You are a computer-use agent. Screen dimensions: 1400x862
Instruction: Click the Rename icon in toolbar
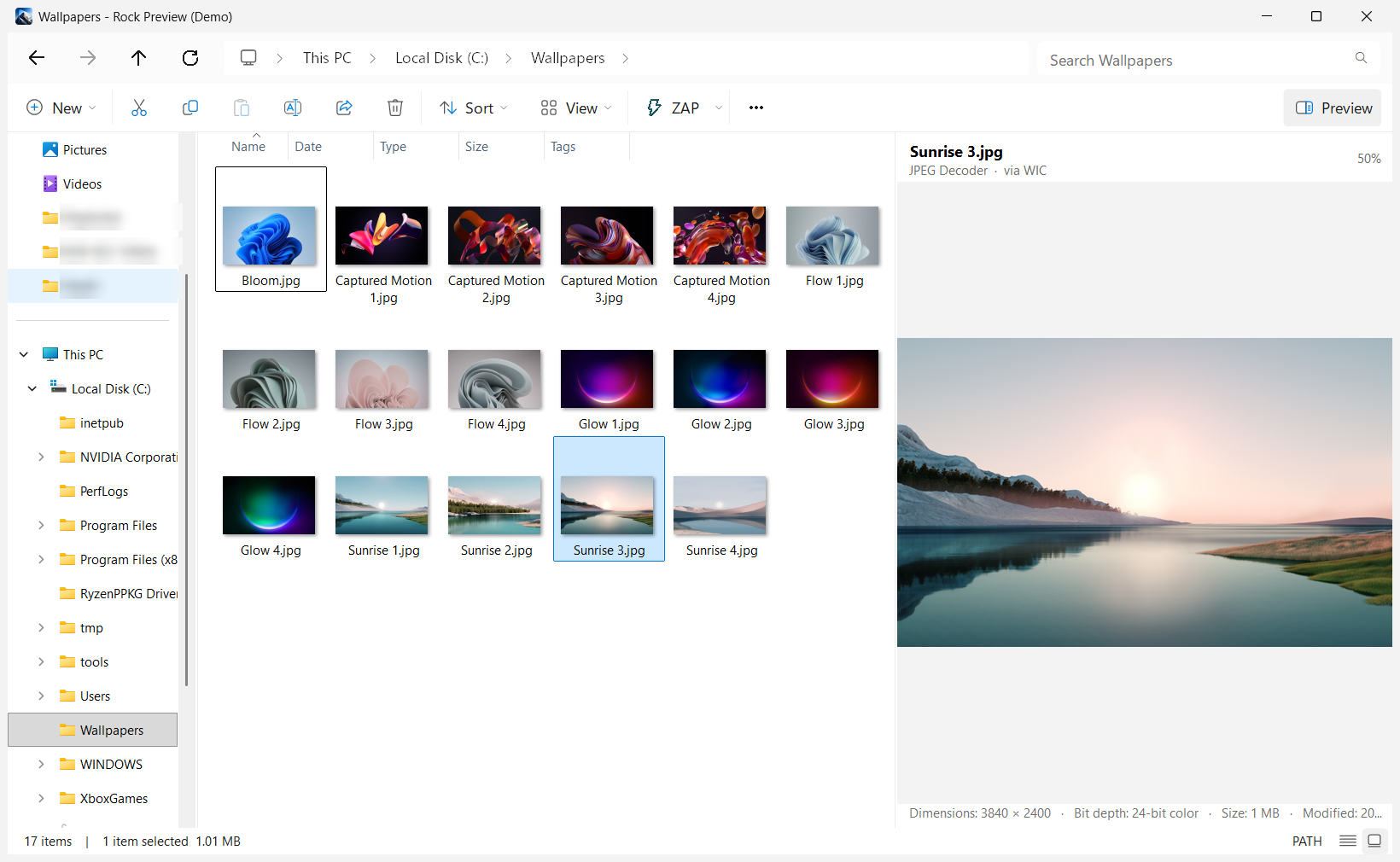(x=293, y=108)
